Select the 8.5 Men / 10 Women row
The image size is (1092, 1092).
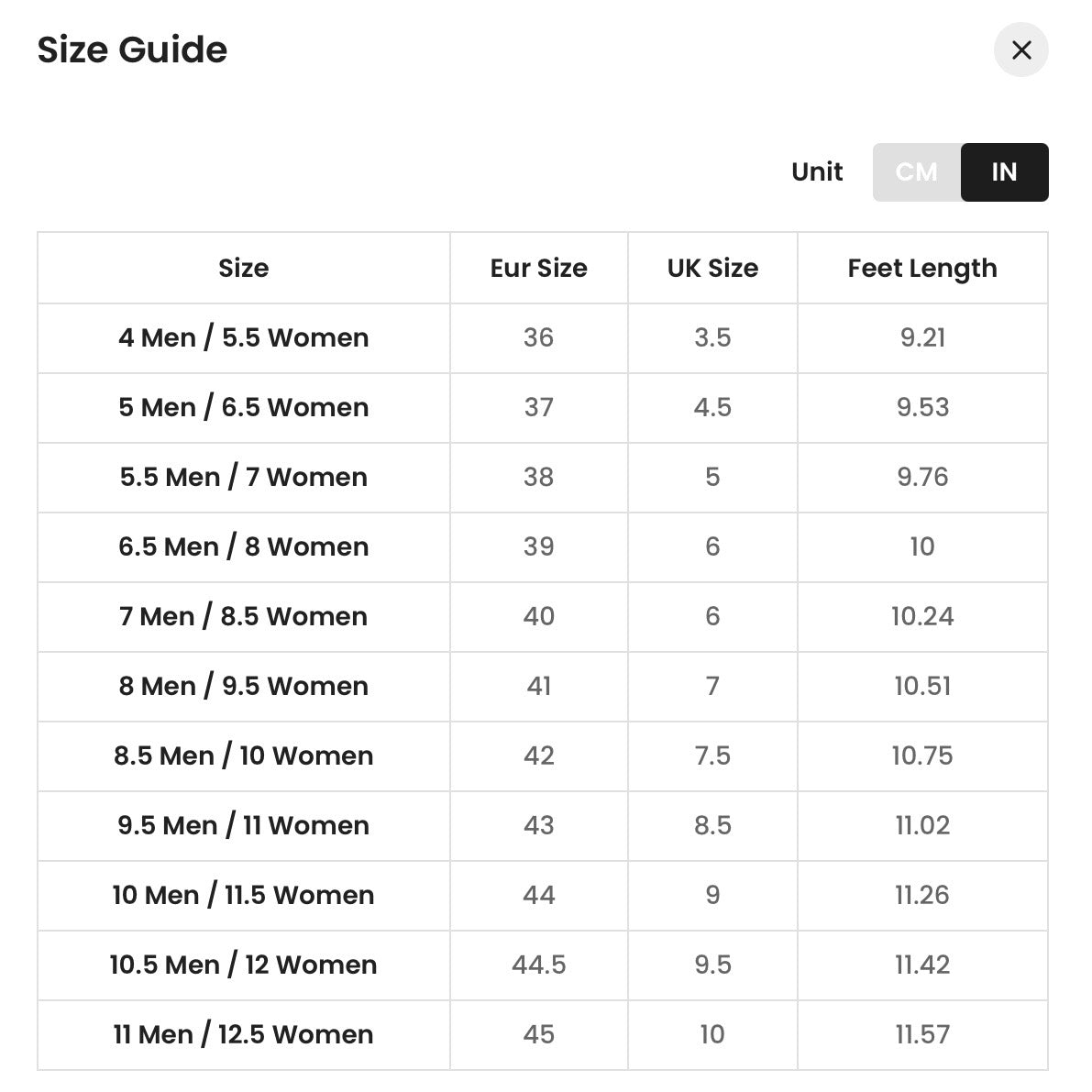[x=543, y=756]
